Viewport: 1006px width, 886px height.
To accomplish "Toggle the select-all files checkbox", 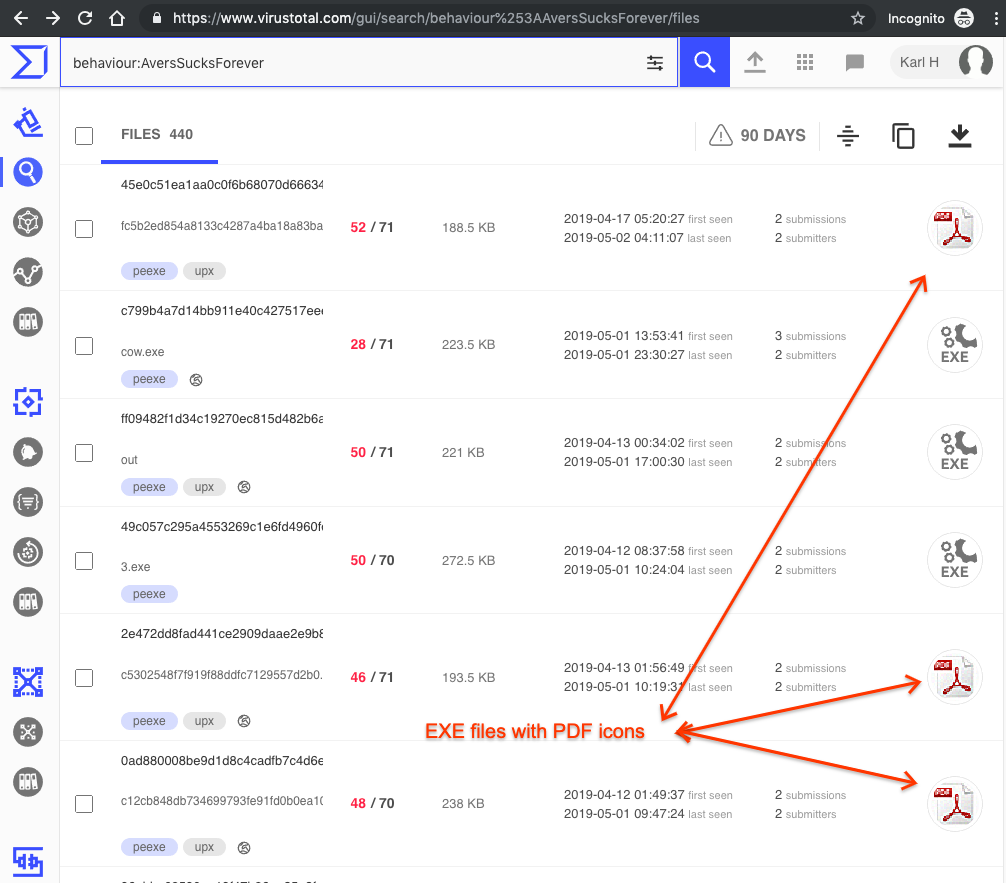I will tap(84, 135).
